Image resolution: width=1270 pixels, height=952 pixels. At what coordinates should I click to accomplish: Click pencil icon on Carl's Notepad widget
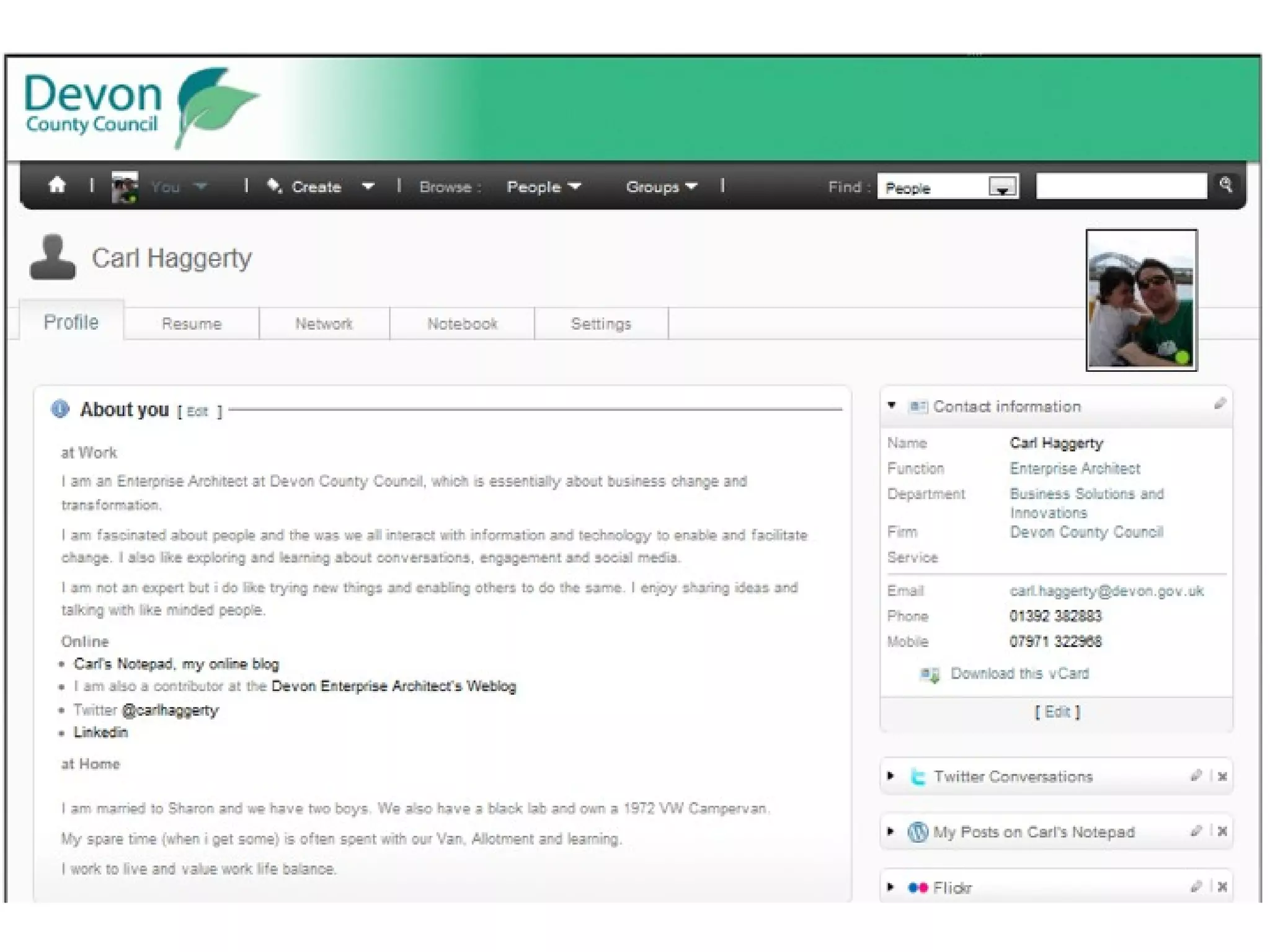click(1196, 831)
